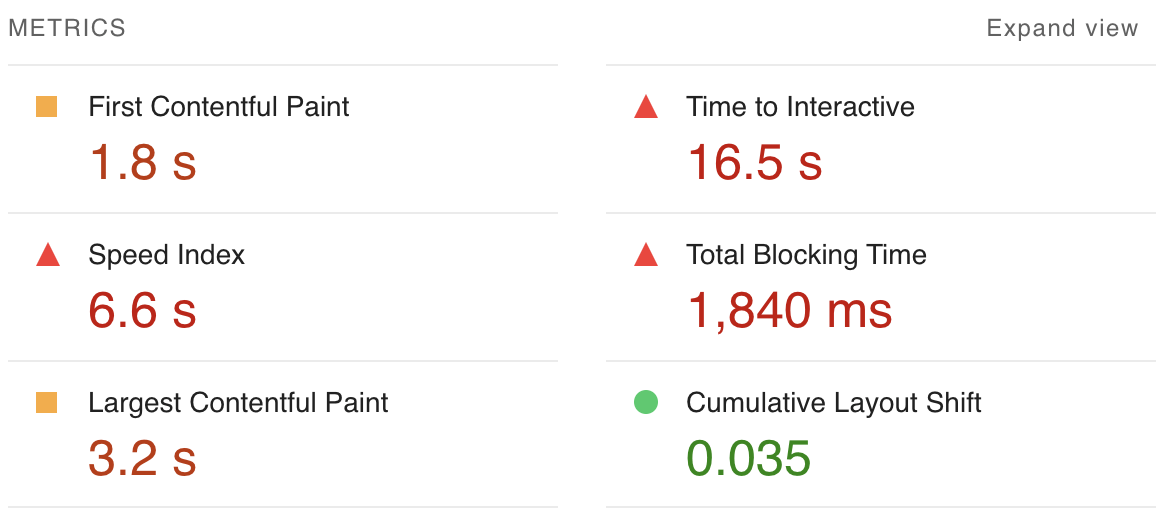Click the 0.035 layout shift value

[x=750, y=457]
